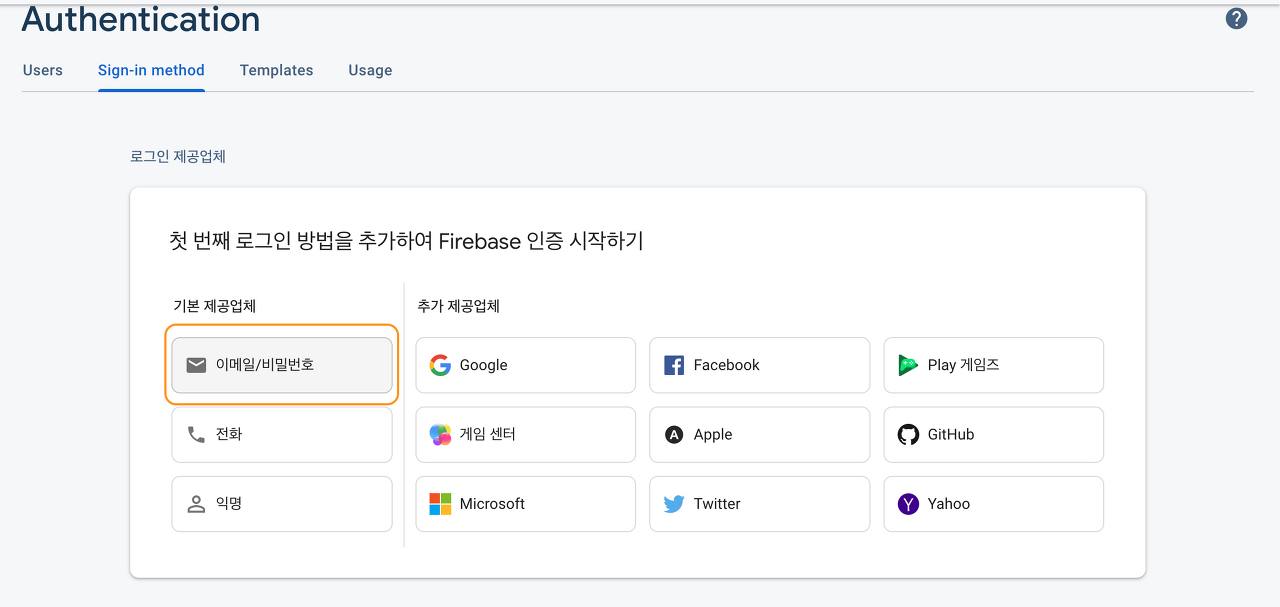
Task: Click the Apple provider name
Action: pos(713,434)
